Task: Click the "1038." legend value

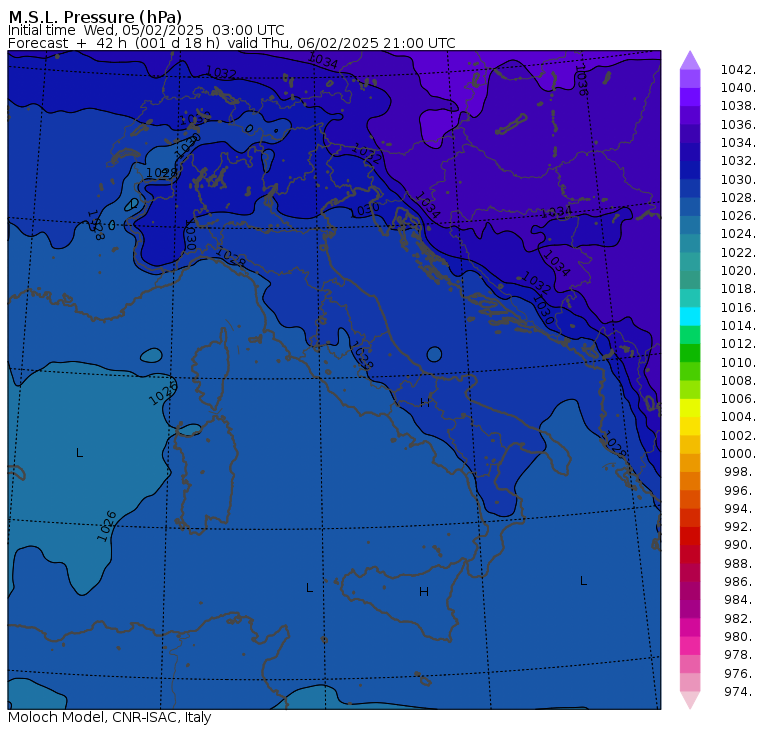Action: 738,106
